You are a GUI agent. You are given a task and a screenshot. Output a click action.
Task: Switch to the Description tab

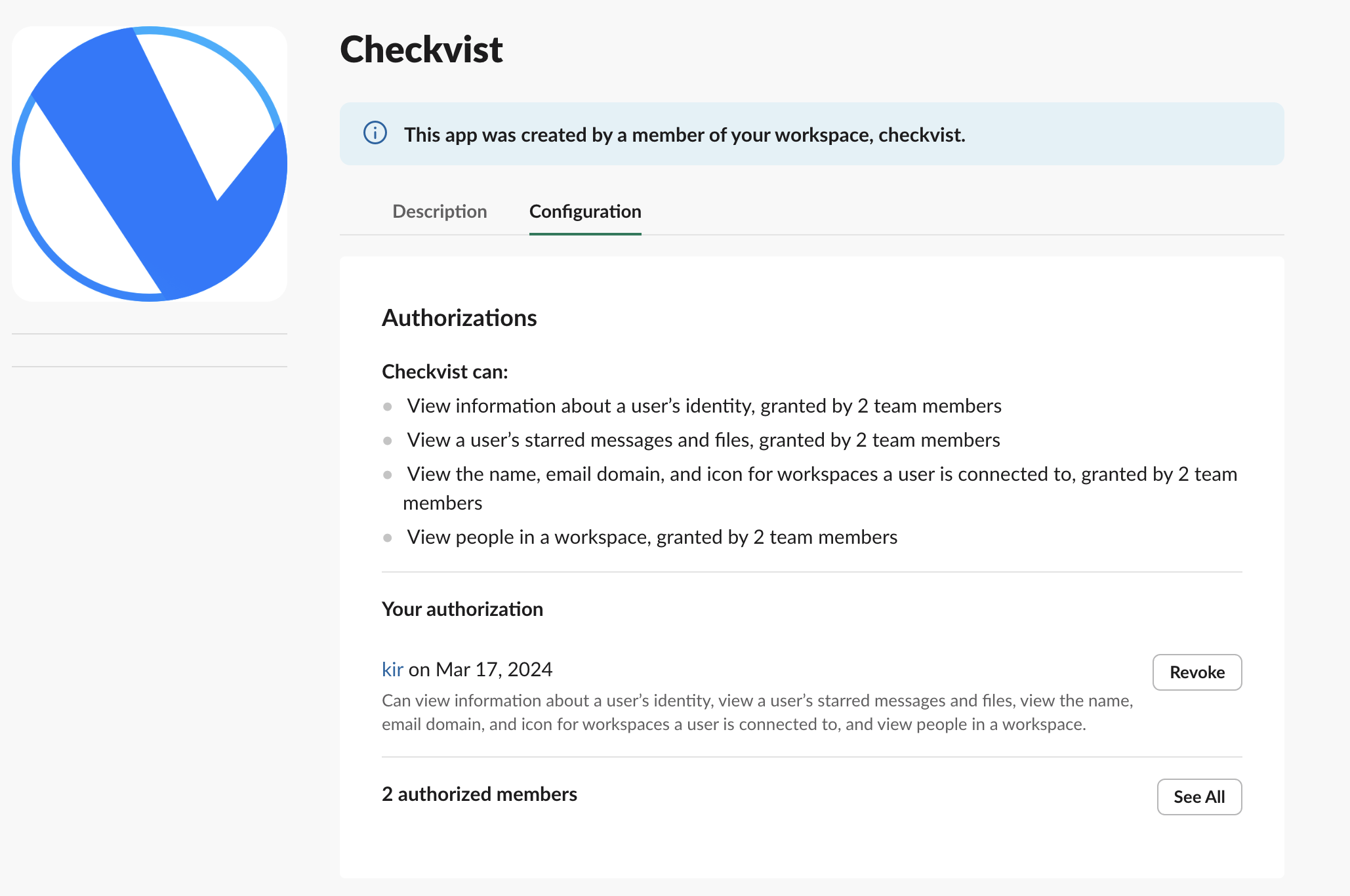tap(440, 211)
